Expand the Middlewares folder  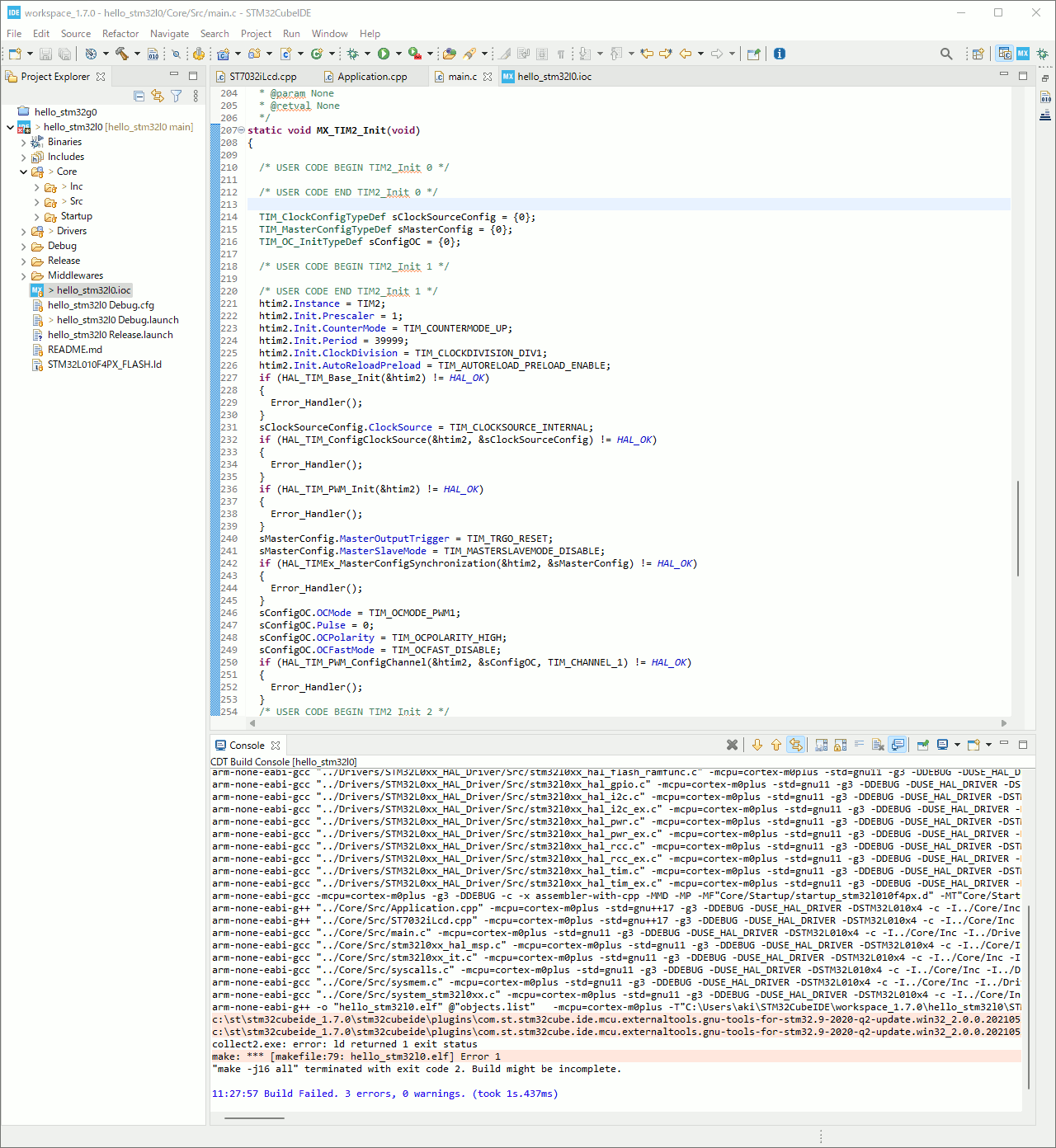point(23,275)
